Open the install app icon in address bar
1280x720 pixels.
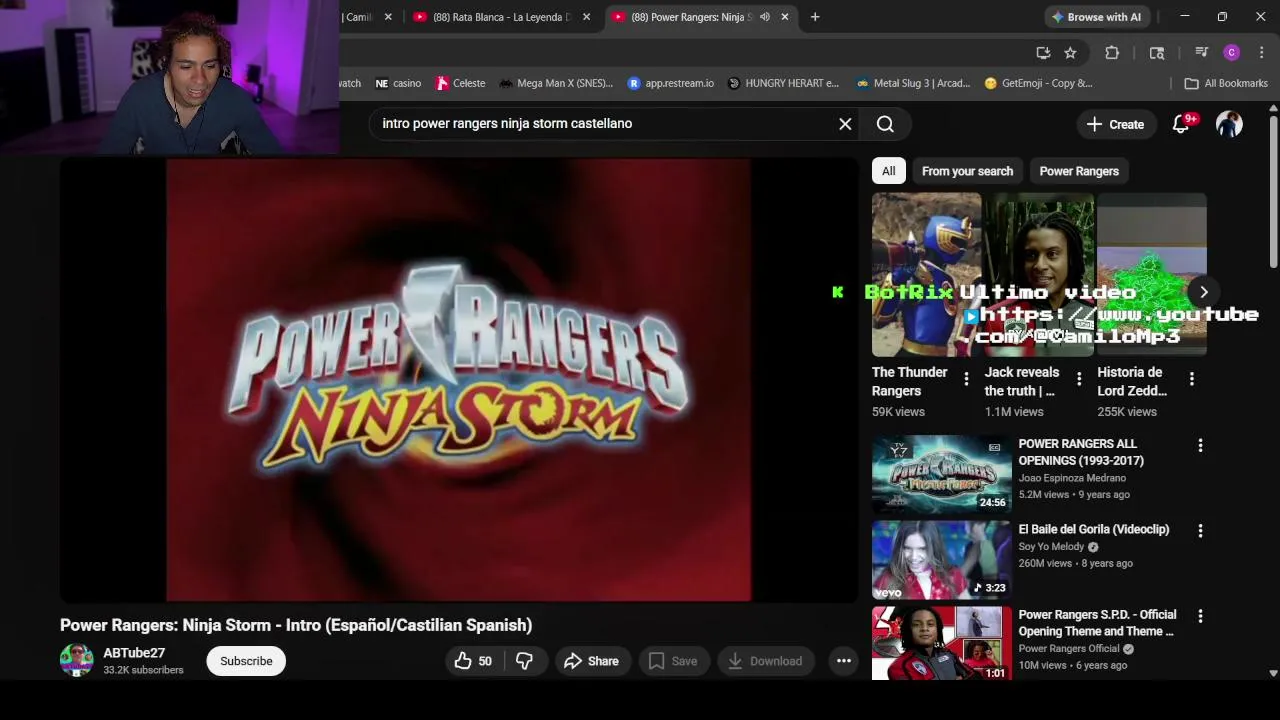click(x=1043, y=53)
